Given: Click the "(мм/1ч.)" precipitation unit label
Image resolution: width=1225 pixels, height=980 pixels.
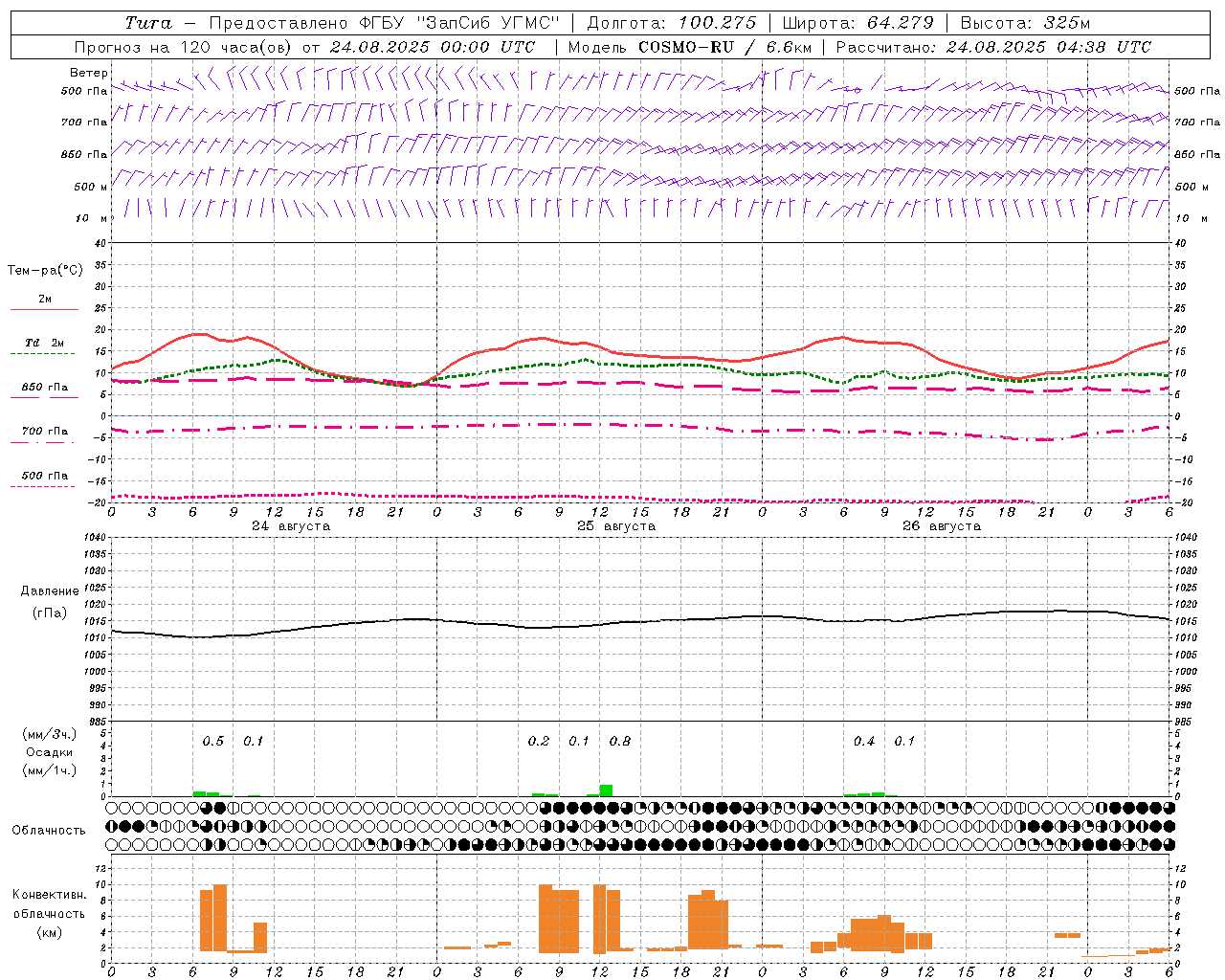Looking at the screenshot, I should click(x=50, y=770).
